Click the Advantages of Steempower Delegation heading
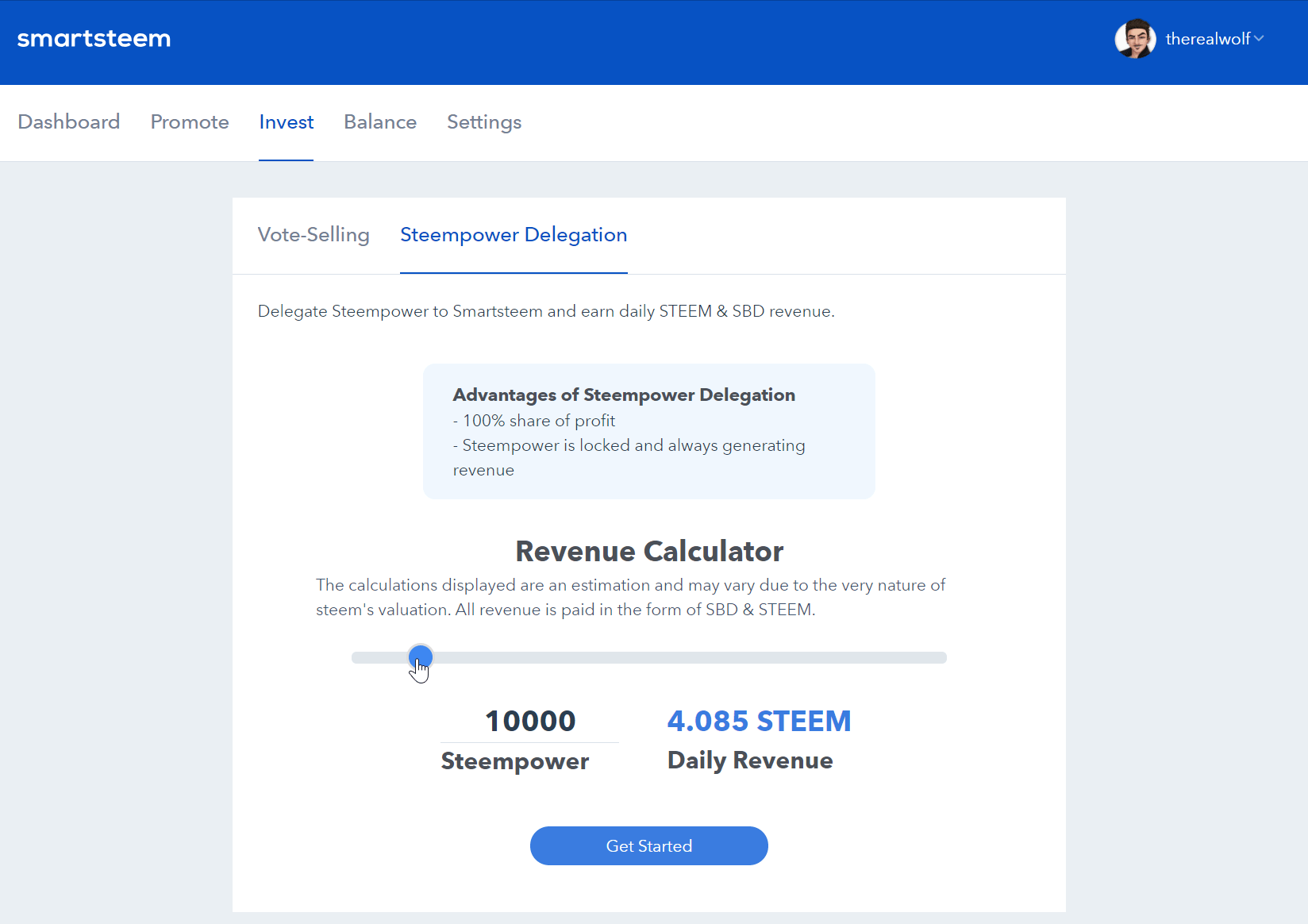This screenshot has height=924, width=1308. [624, 395]
